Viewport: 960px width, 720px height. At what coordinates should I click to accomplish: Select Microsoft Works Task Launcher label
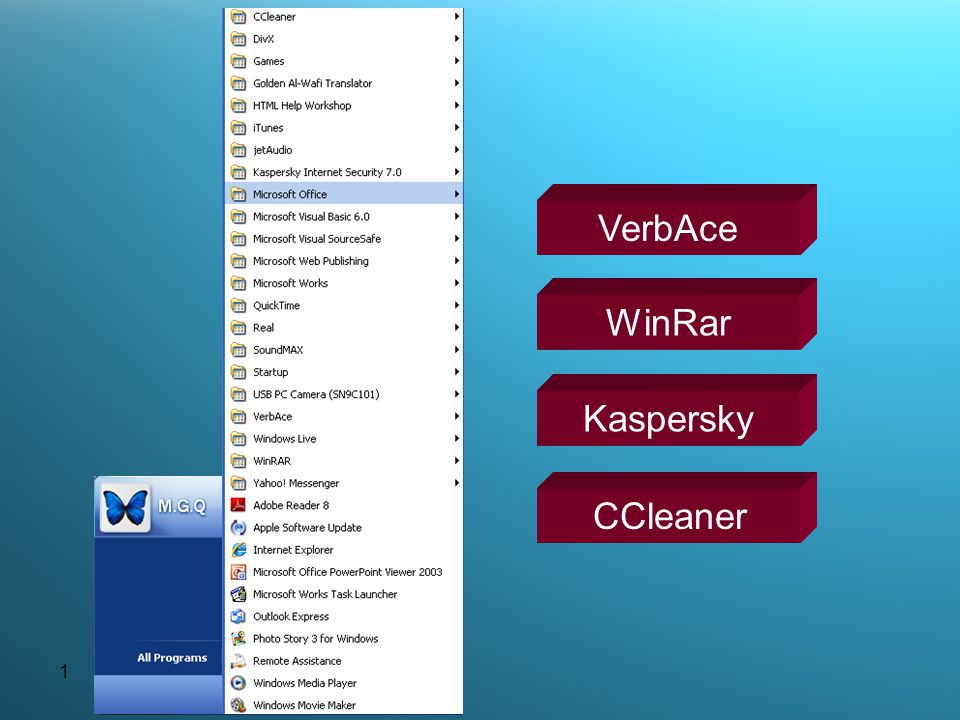point(325,594)
